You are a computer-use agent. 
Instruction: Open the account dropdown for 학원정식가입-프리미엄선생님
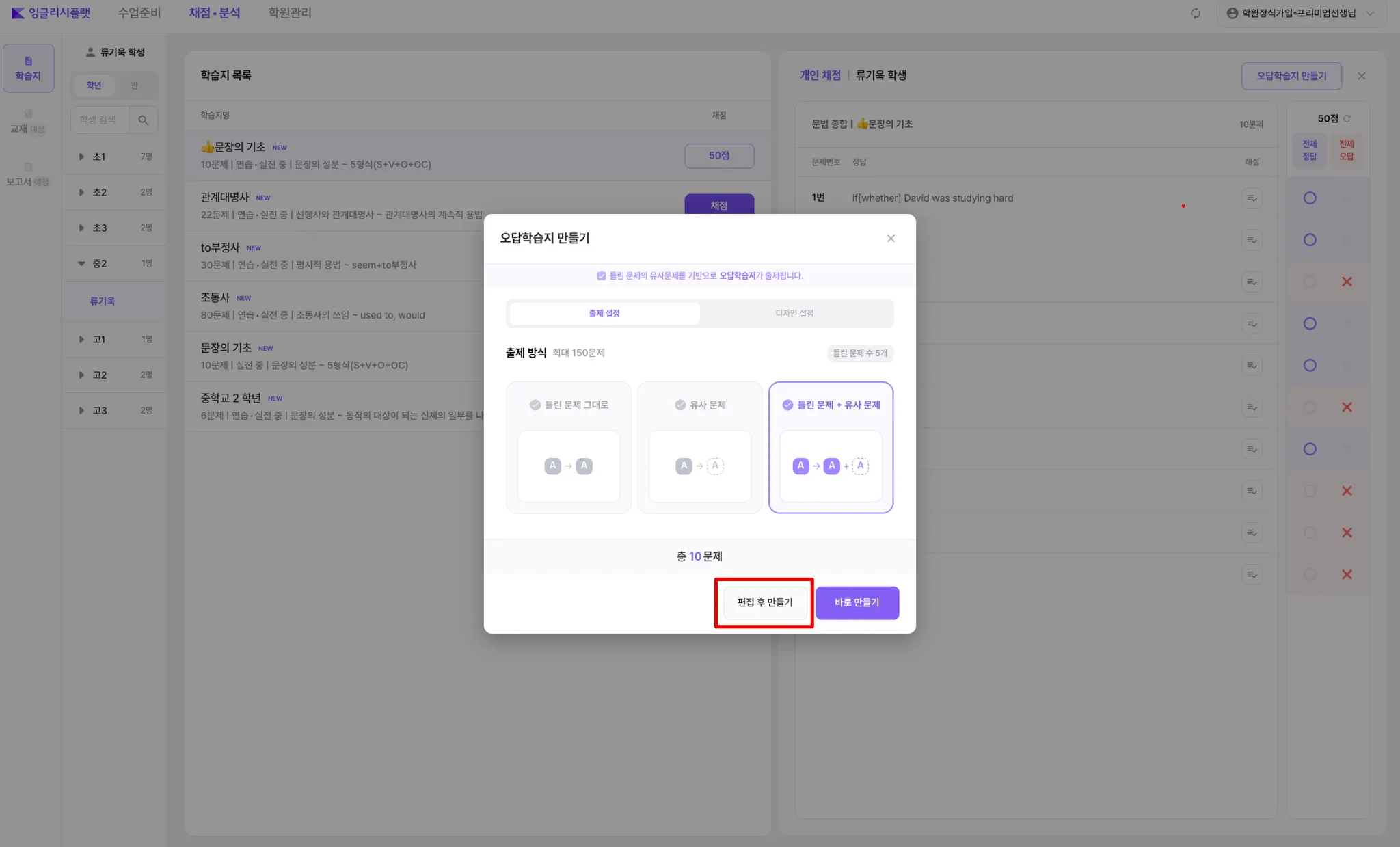[x=1300, y=13]
